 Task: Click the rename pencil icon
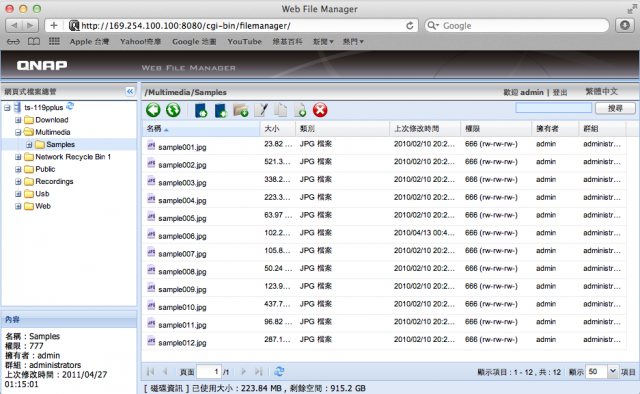[x=261, y=110]
